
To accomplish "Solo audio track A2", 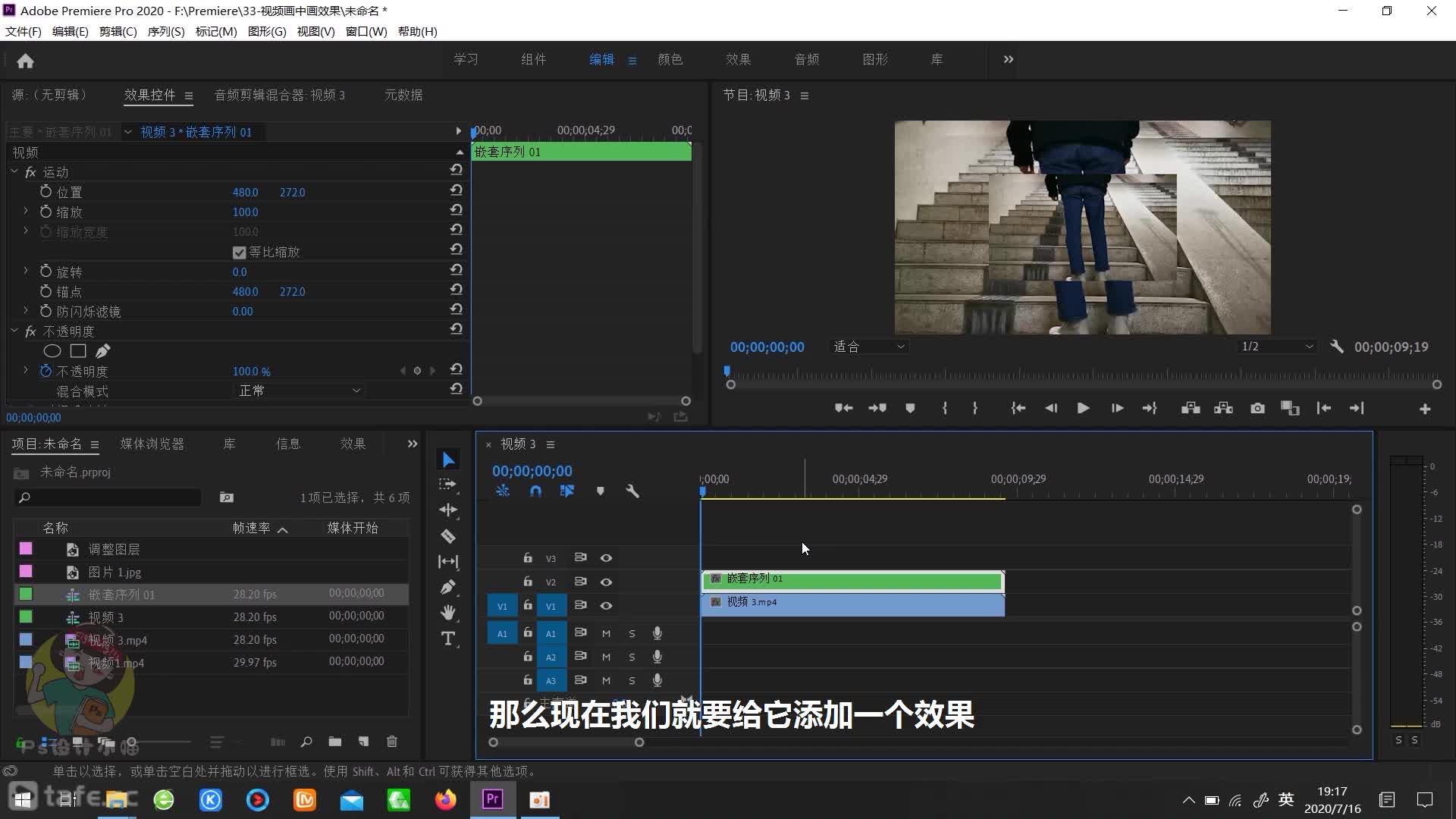I will 631,657.
